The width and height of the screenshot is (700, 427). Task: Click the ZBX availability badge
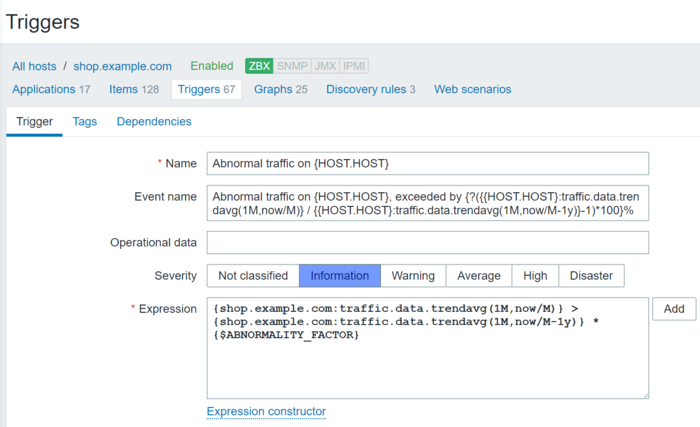[259, 66]
